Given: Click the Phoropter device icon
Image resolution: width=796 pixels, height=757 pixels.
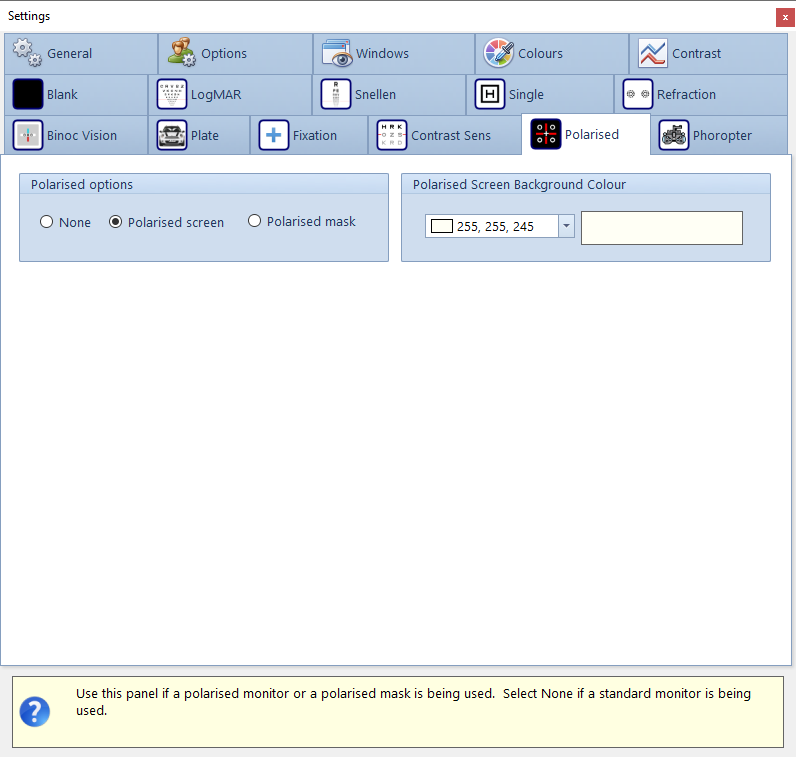Looking at the screenshot, I should [674, 135].
